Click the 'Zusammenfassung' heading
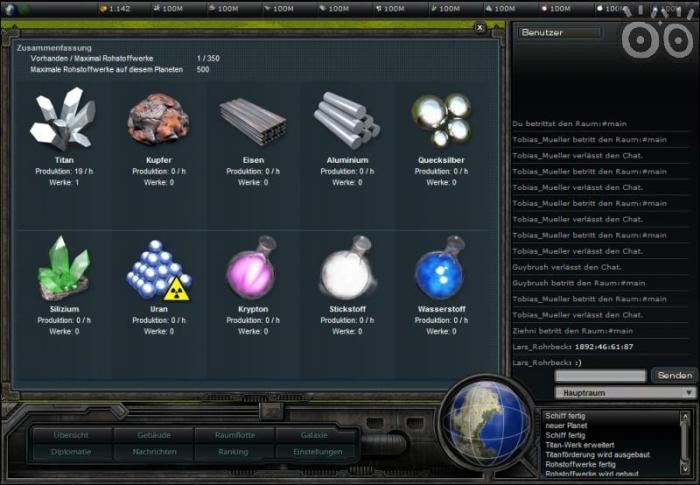Screen dimensions: 700x485 (x=54, y=48)
